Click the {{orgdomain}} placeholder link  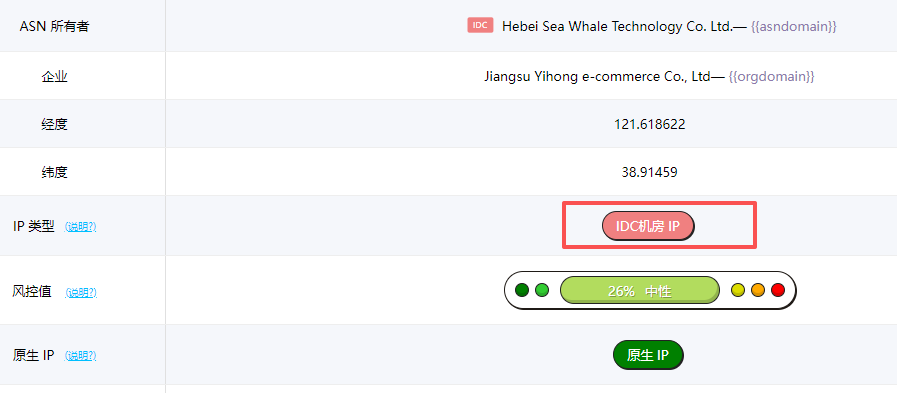click(x=771, y=76)
